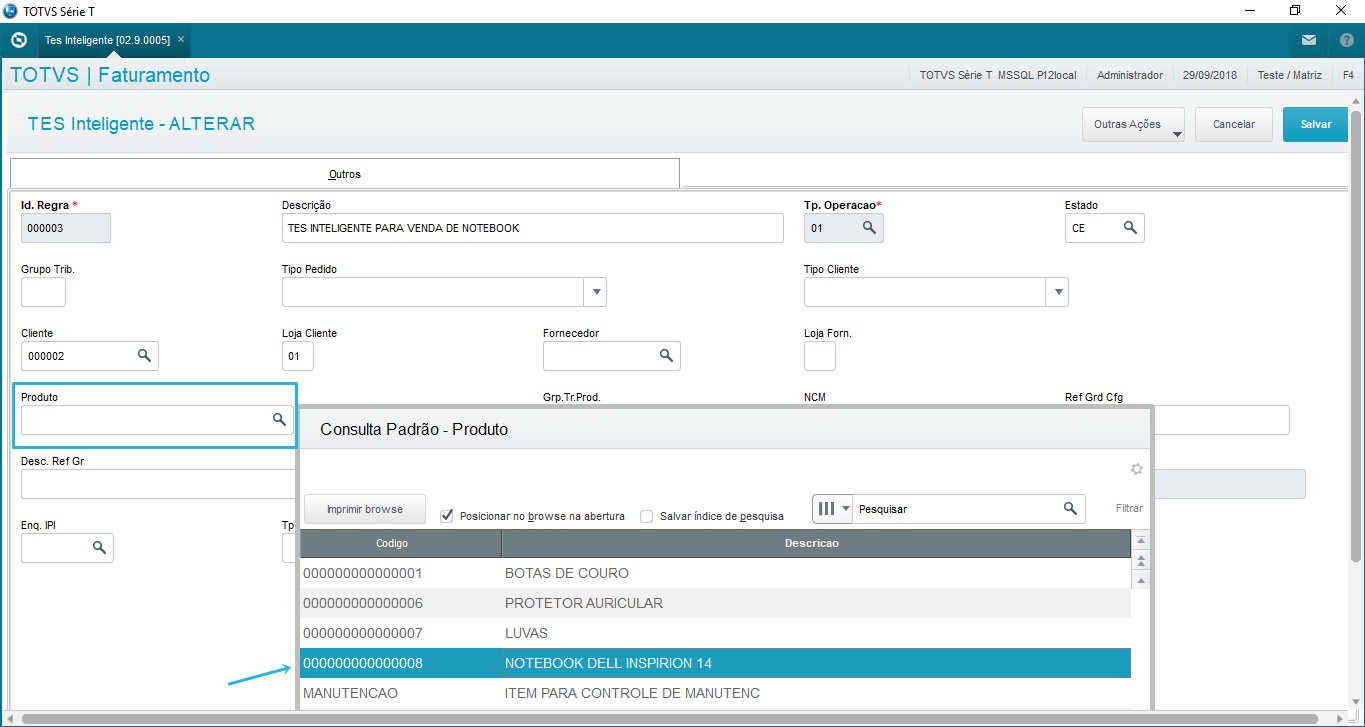Viewport: 1365px width, 727px height.
Task: Page up in browse list
Action: (1141, 560)
